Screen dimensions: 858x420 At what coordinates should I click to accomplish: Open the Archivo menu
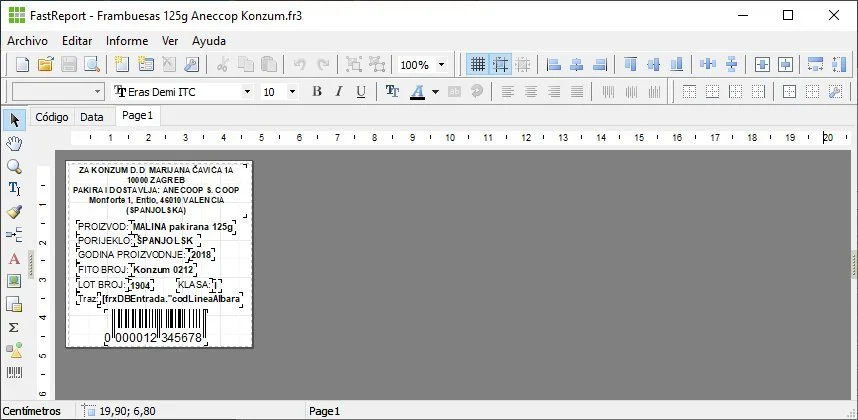[27, 41]
